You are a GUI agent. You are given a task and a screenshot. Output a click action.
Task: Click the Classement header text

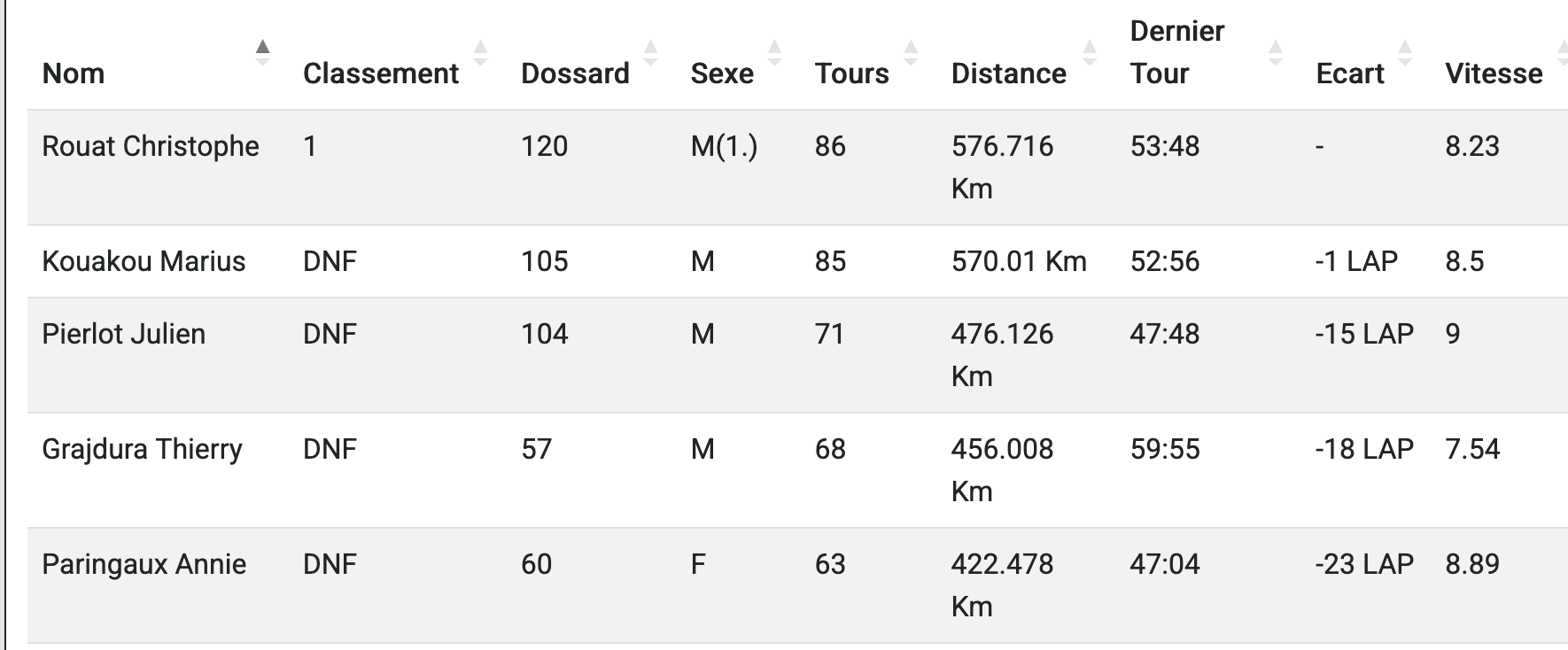pyautogui.click(x=381, y=74)
